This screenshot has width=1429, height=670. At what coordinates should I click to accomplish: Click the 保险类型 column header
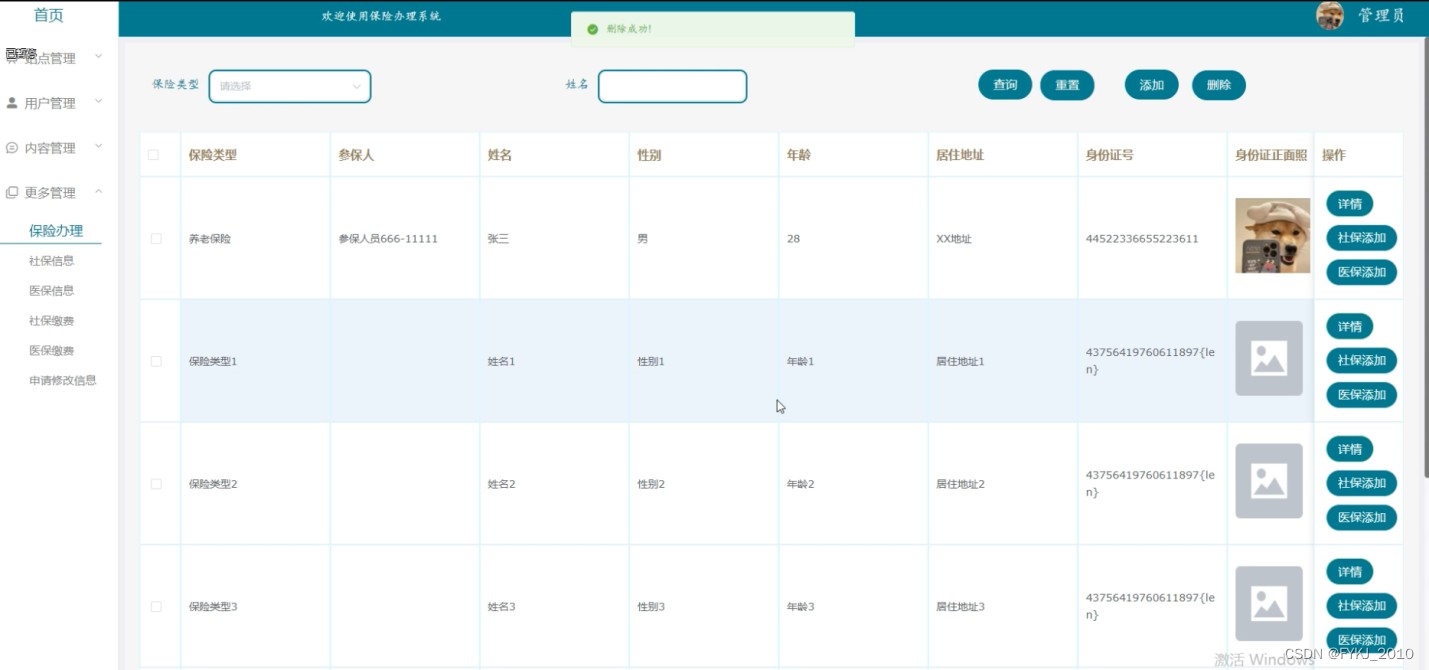(213, 155)
